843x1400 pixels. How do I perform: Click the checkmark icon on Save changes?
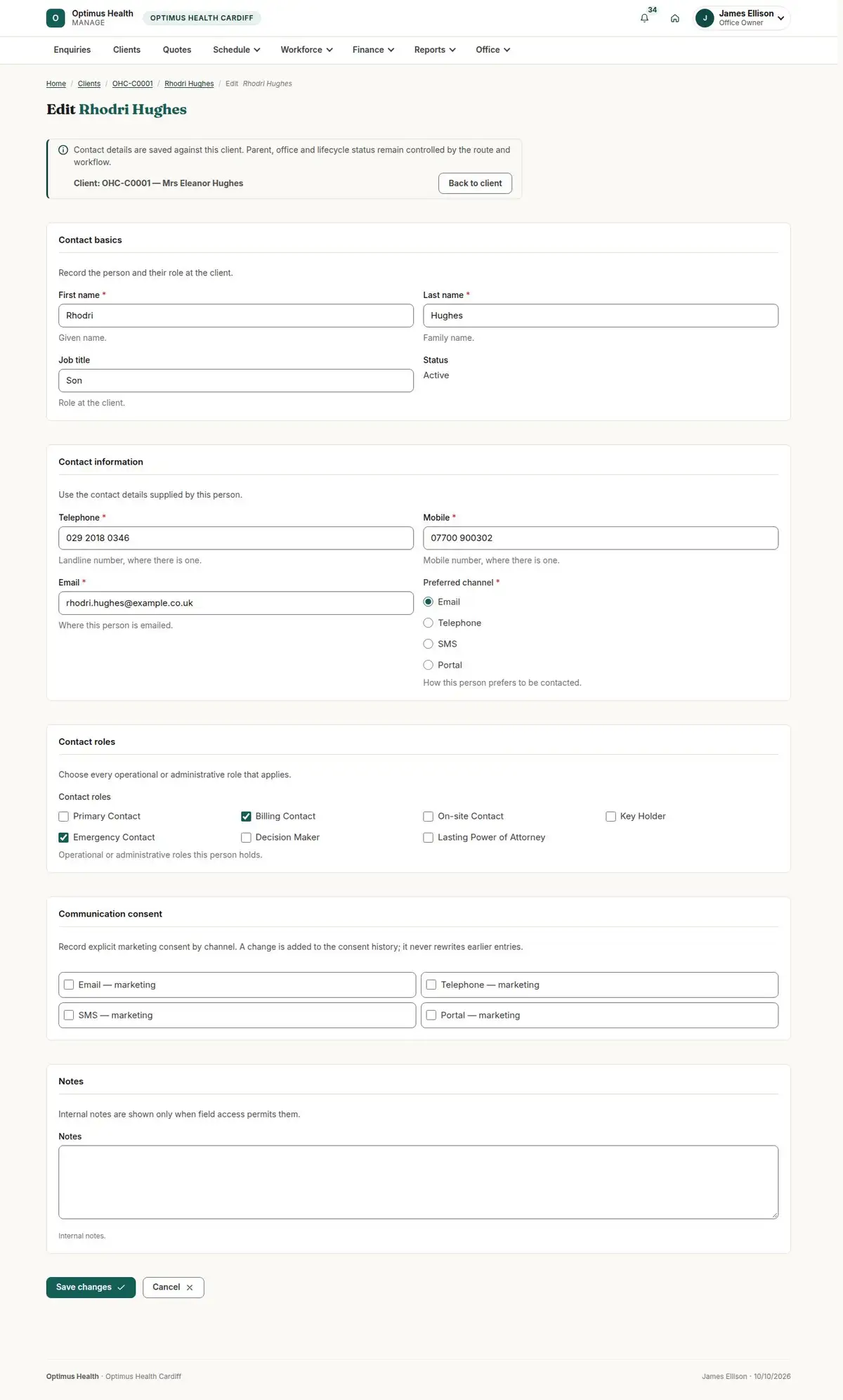[x=121, y=1288]
